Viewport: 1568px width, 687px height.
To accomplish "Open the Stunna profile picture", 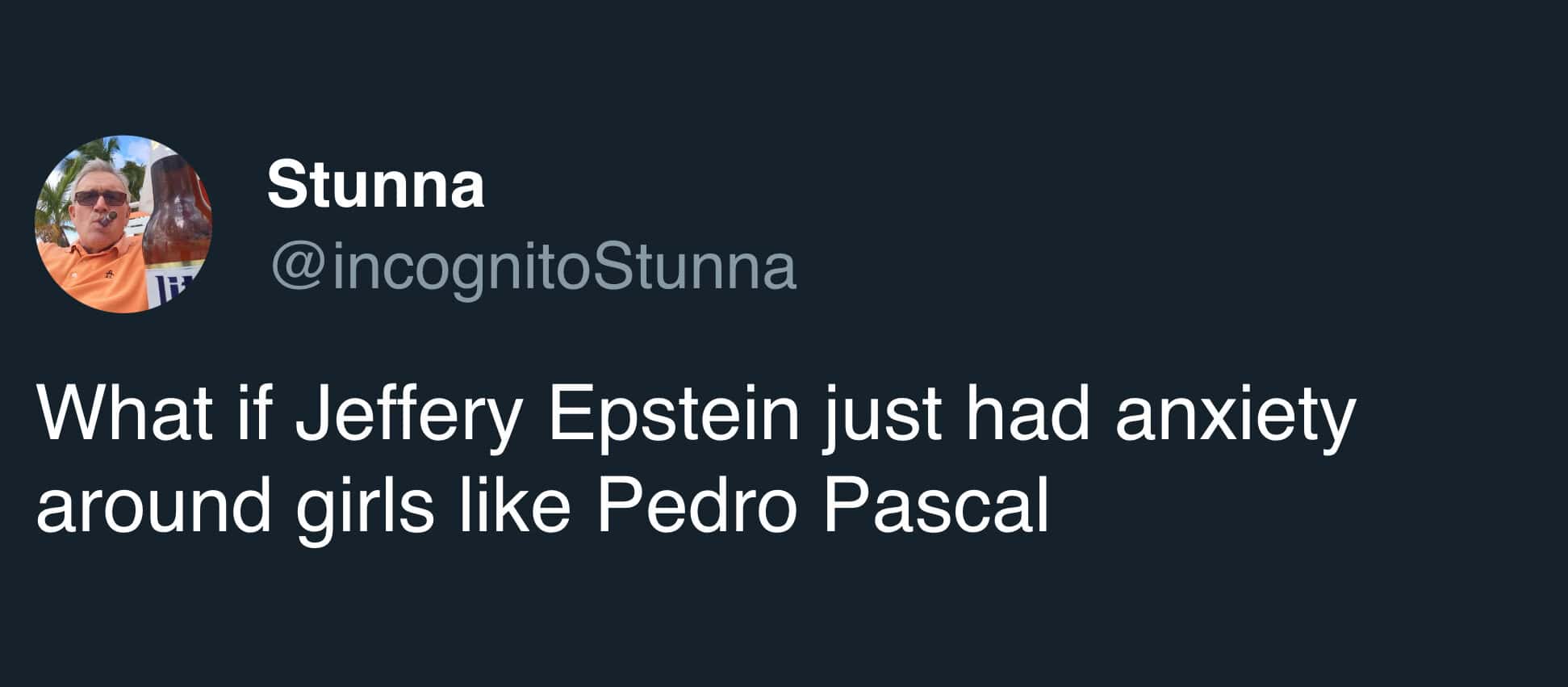I will pyautogui.click(x=123, y=224).
